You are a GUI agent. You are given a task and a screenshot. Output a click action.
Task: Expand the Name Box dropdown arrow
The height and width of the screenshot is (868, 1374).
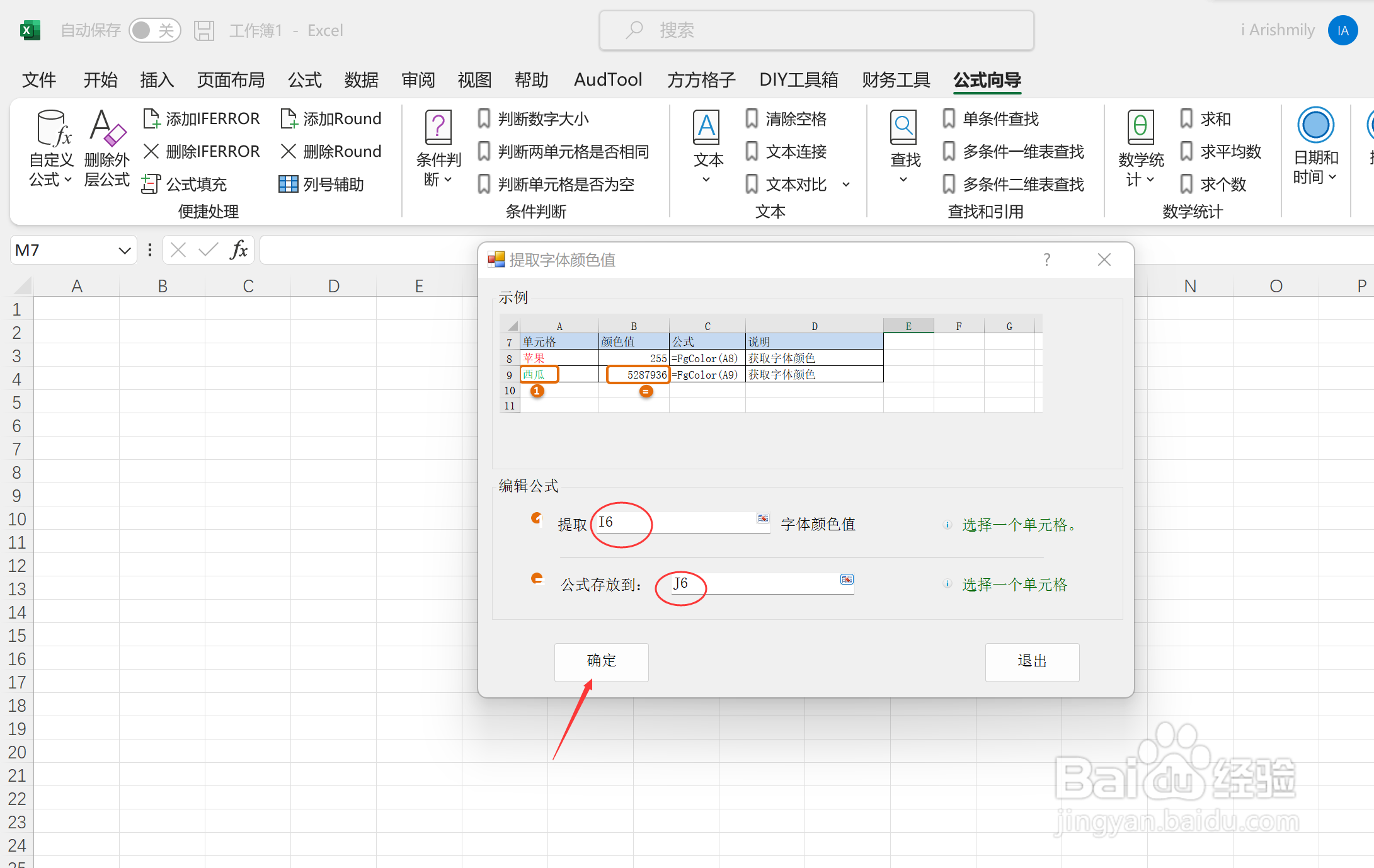125,251
